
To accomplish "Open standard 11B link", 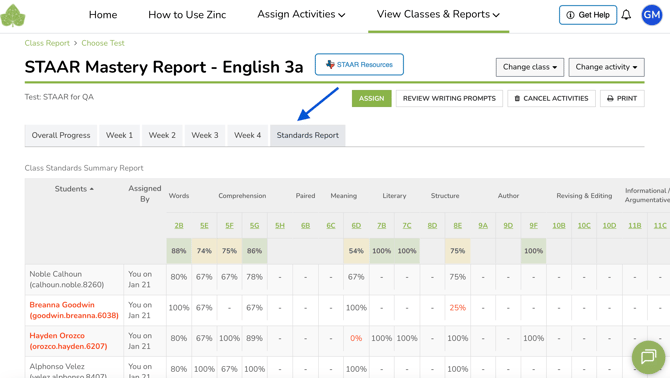I will click(x=635, y=226).
